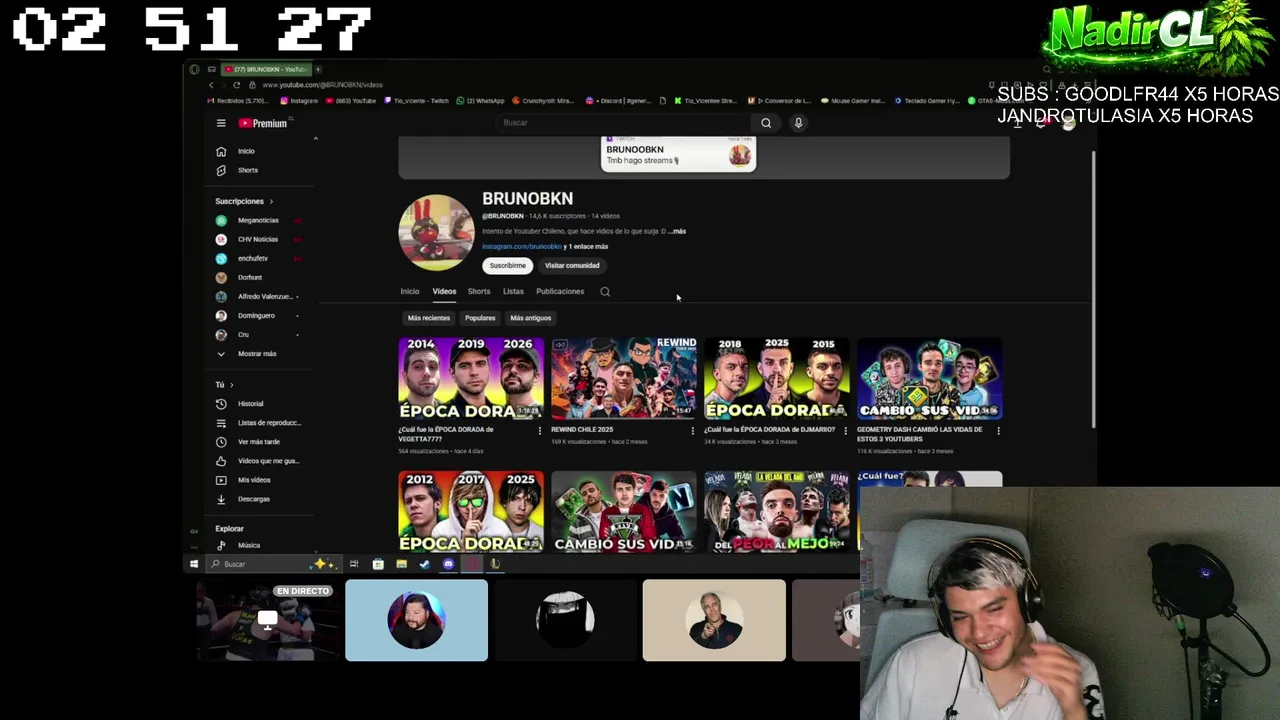Click Visitar comunidad button

click(572, 266)
